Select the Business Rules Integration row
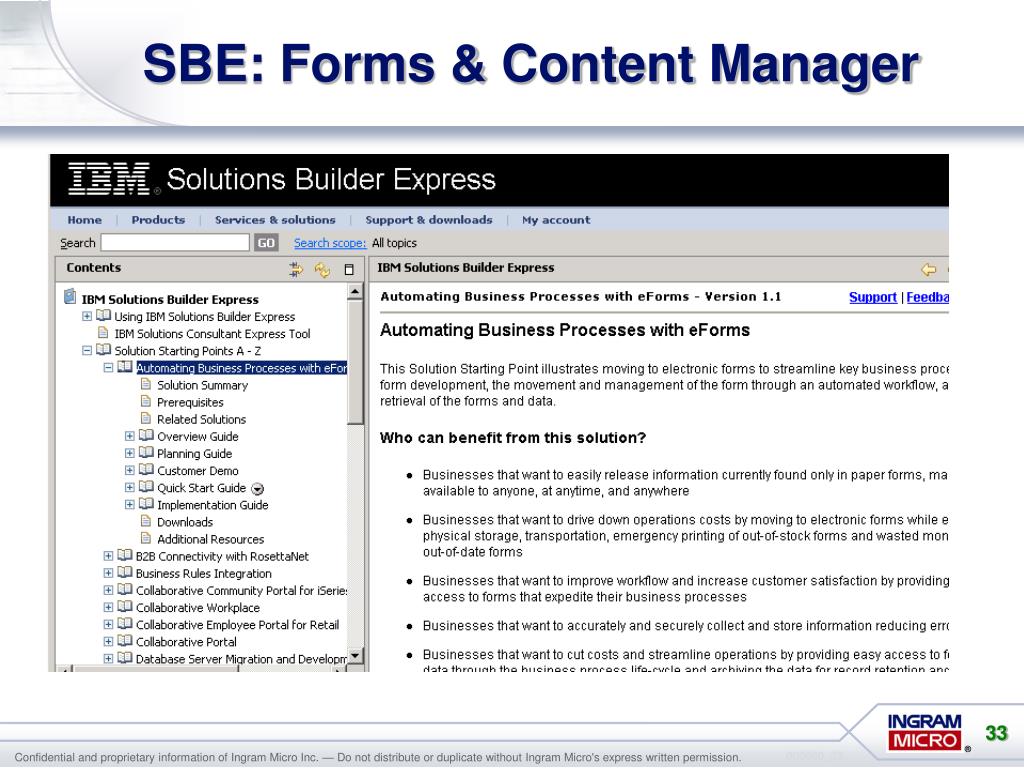 coord(203,573)
